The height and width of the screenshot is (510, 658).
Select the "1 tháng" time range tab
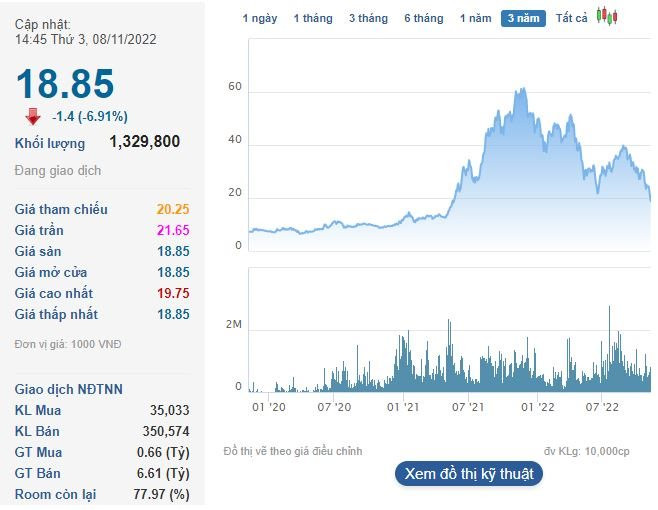click(x=313, y=18)
